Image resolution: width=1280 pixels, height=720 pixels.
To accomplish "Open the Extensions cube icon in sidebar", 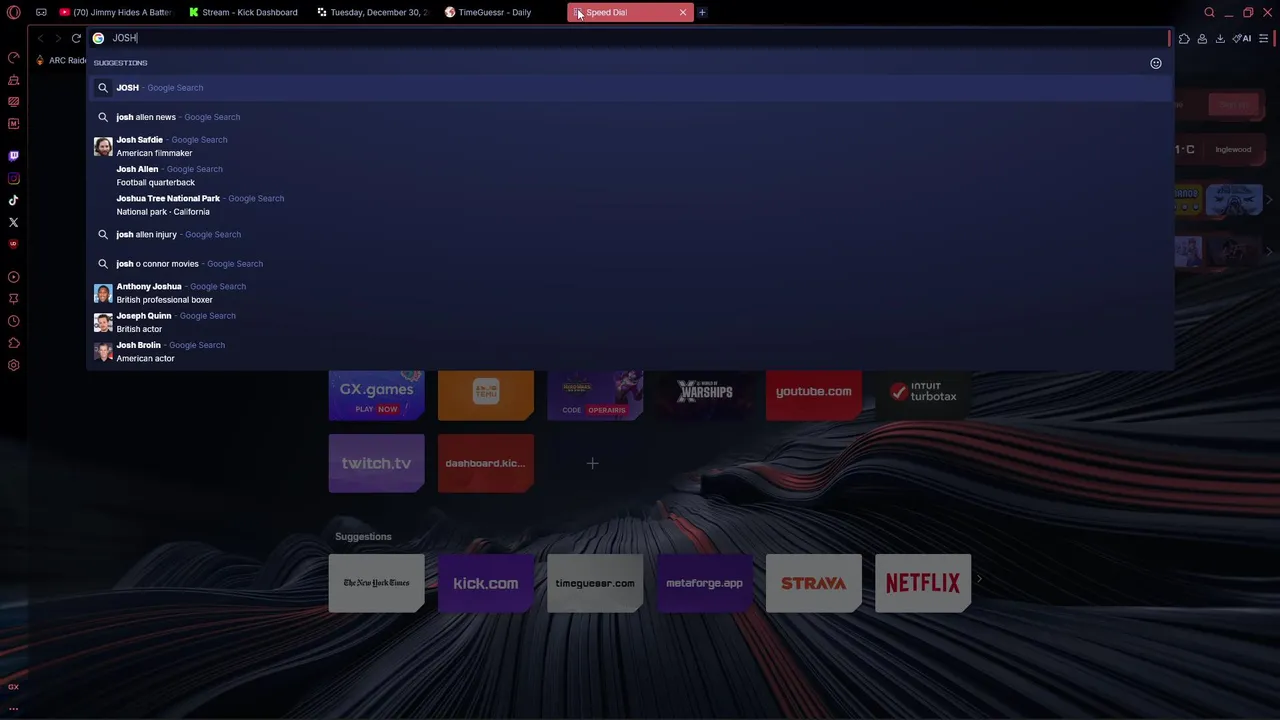I will click(13, 343).
